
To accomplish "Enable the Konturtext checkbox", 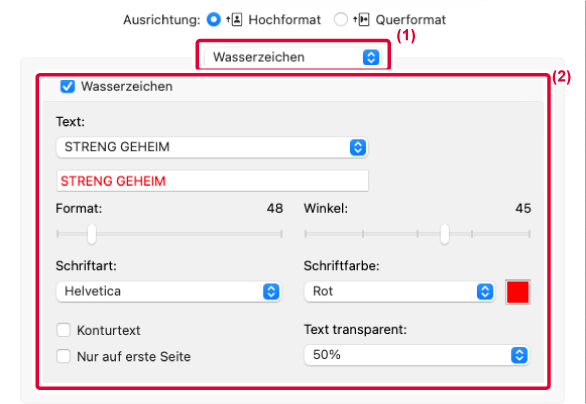I will 64,330.
